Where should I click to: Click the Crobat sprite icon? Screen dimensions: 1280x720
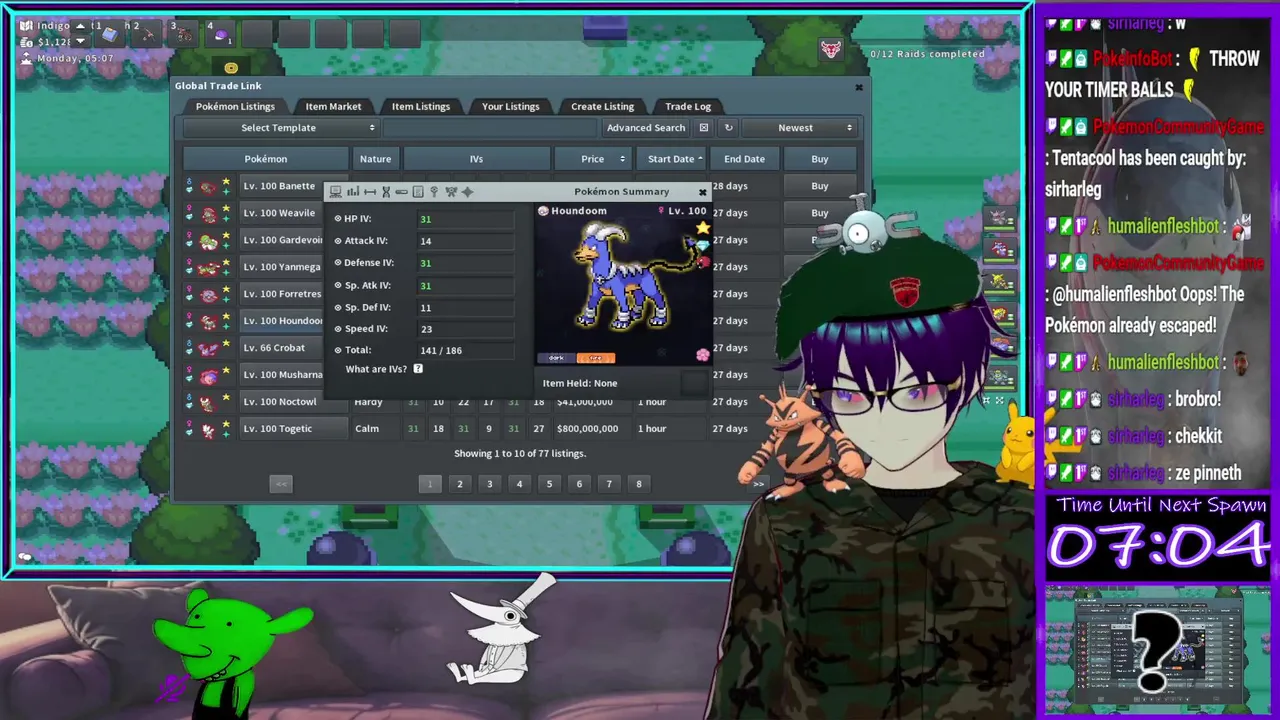(x=208, y=349)
